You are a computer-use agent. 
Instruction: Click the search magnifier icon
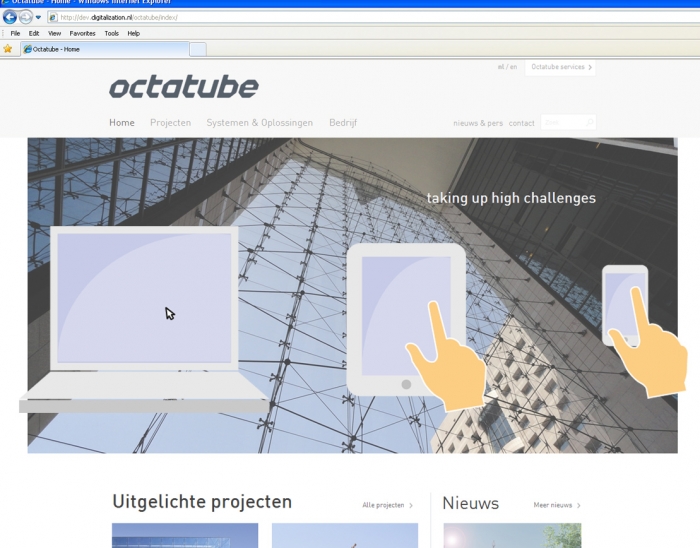tap(589, 123)
